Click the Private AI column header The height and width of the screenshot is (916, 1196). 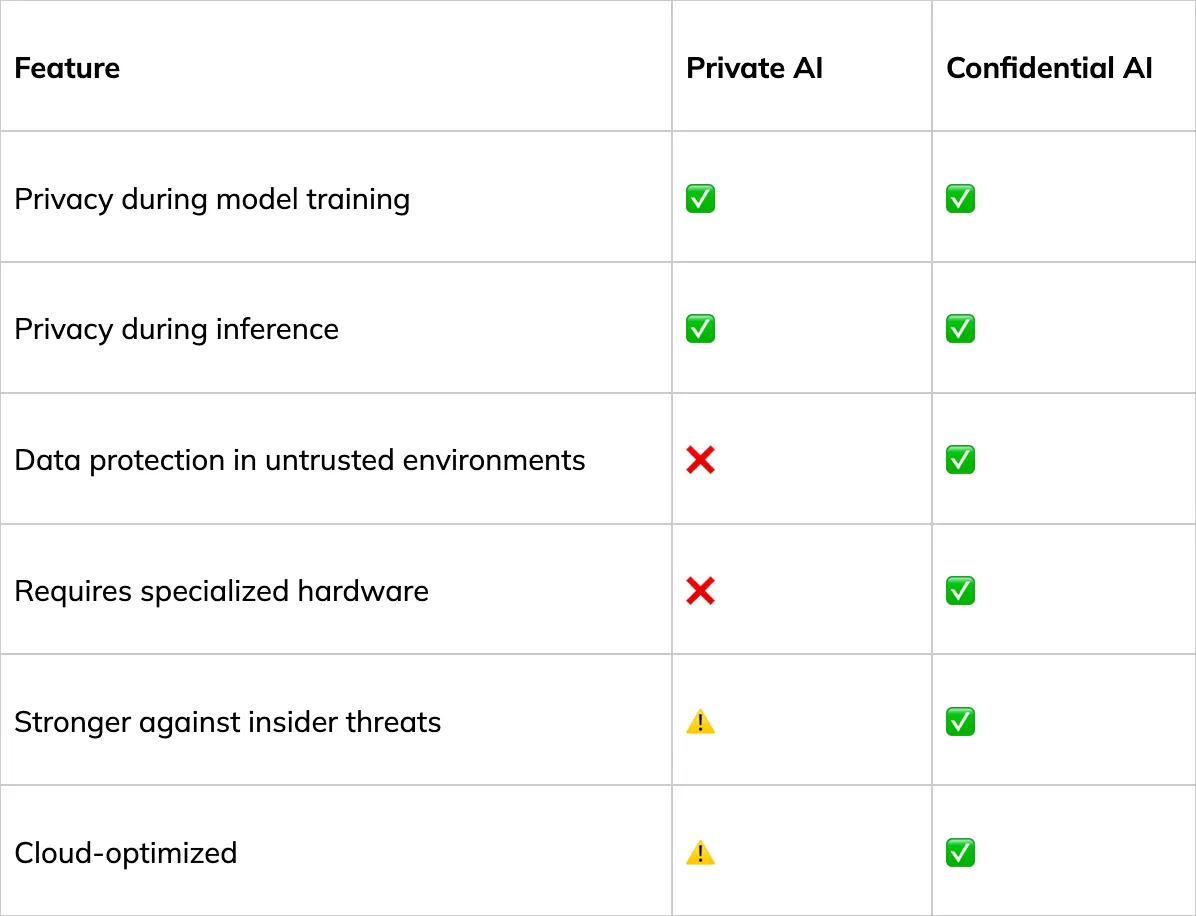coord(754,68)
